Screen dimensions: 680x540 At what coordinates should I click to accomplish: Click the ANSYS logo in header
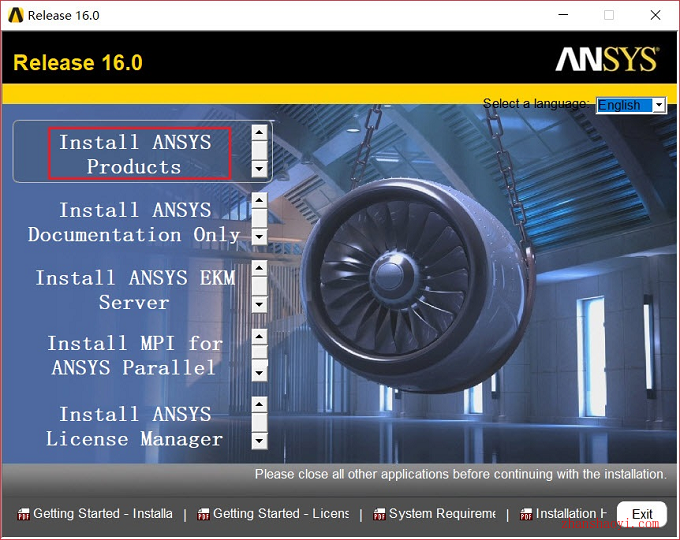pyautogui.click(x=607, y=59)
